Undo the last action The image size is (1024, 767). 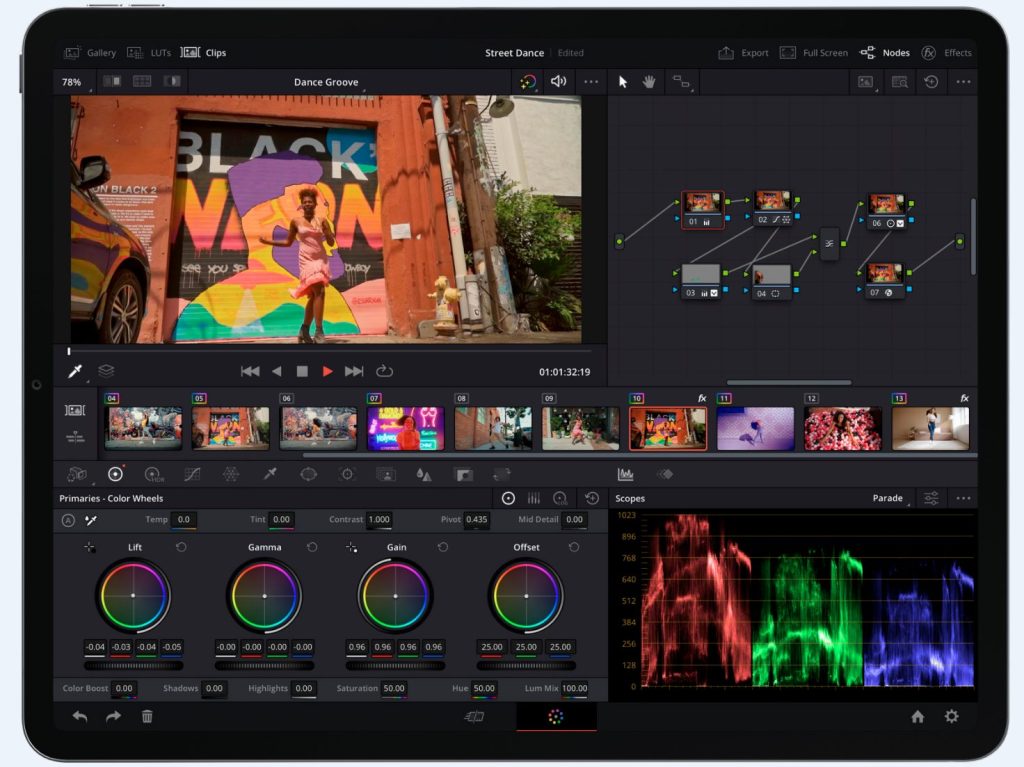(80, 717)
